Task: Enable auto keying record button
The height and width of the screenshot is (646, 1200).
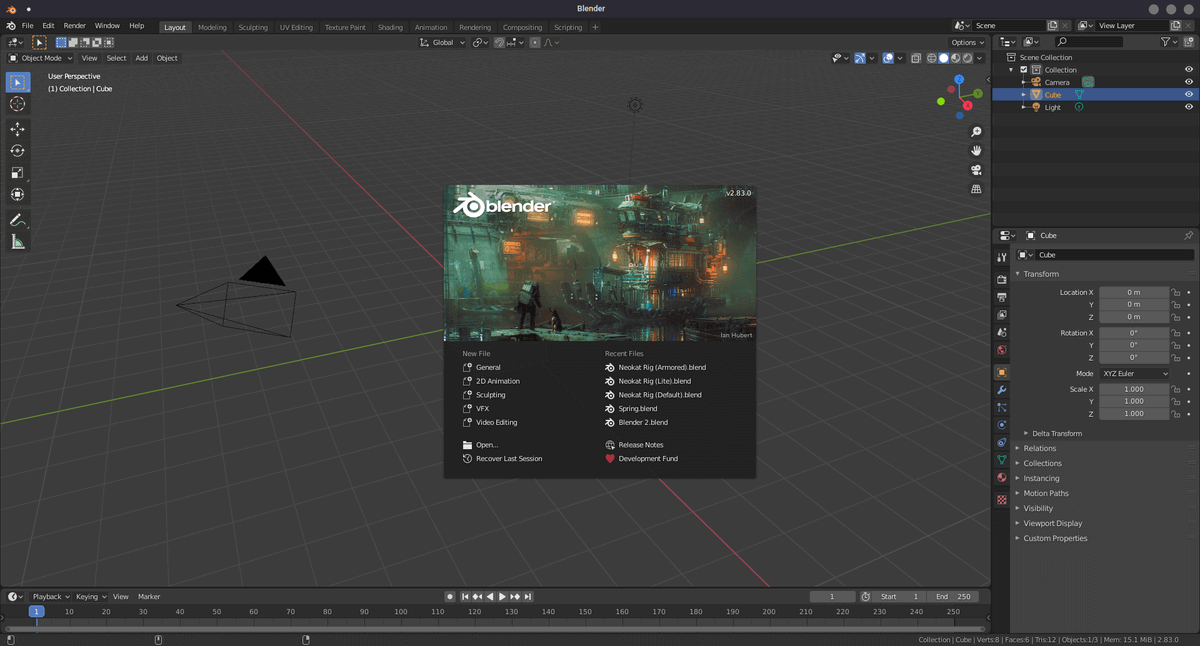Action: (x=450, y=597)
